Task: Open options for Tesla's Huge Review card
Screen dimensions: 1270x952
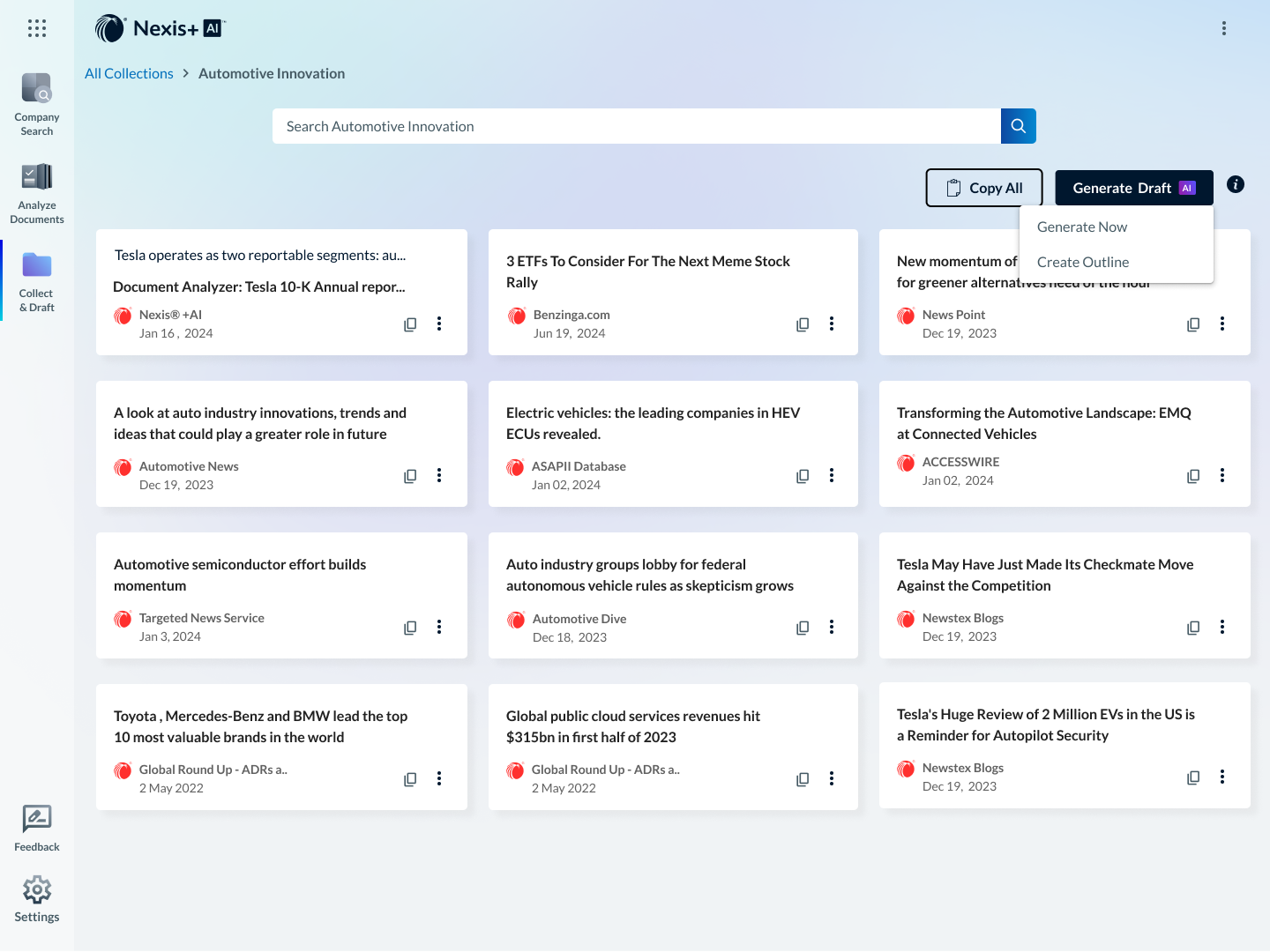Action: click(1222, 777)
